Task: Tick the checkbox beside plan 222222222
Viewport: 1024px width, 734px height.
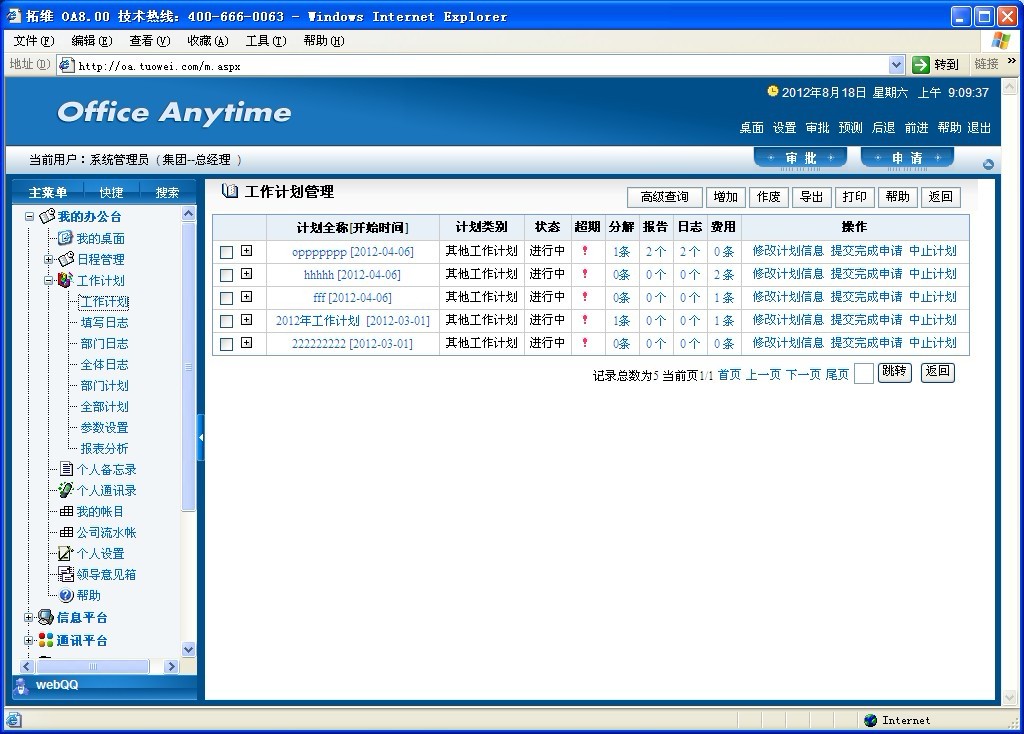Action: tap(226, 344)
